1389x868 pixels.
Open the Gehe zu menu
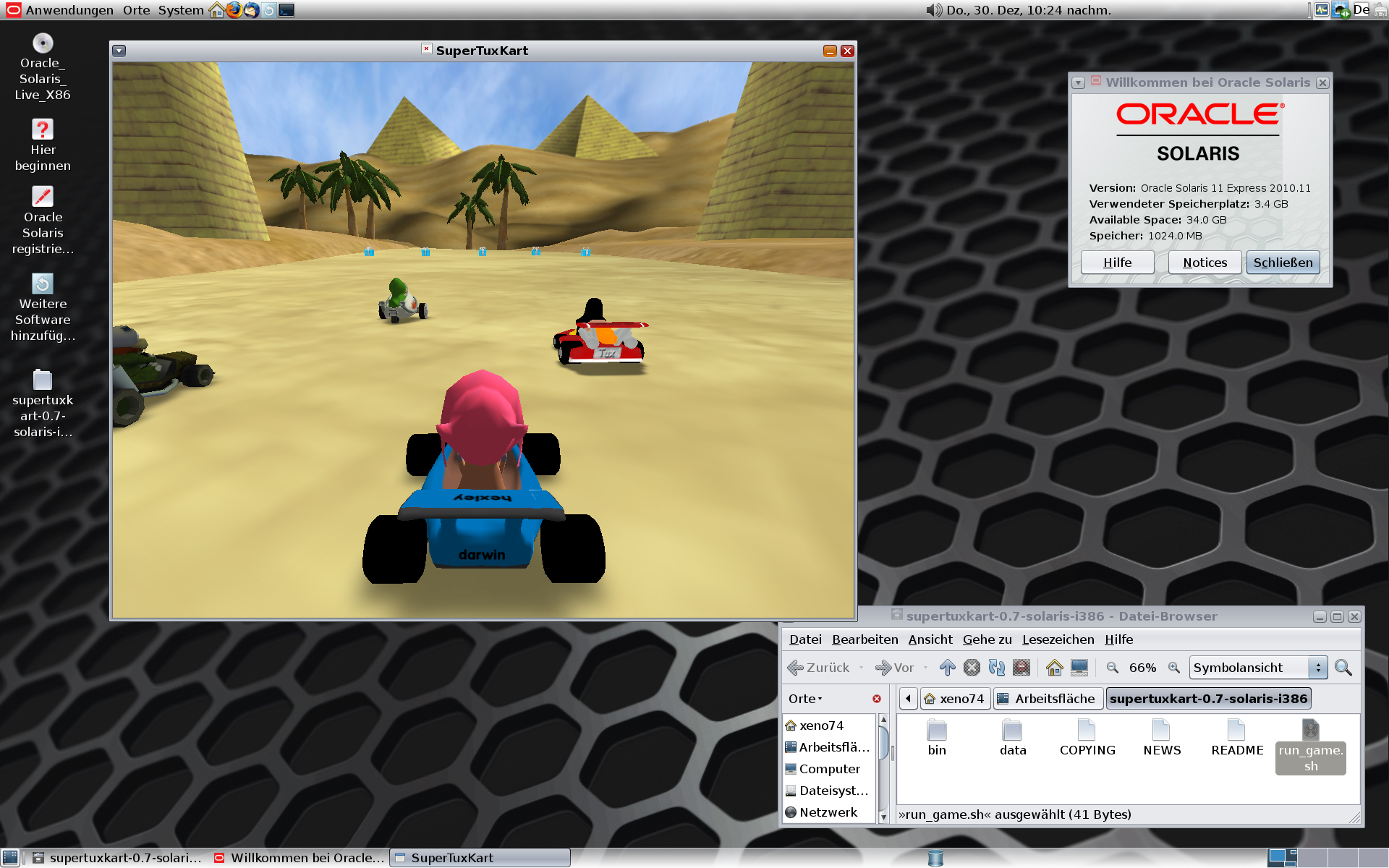pyautogui.click(x=987, y=639)
